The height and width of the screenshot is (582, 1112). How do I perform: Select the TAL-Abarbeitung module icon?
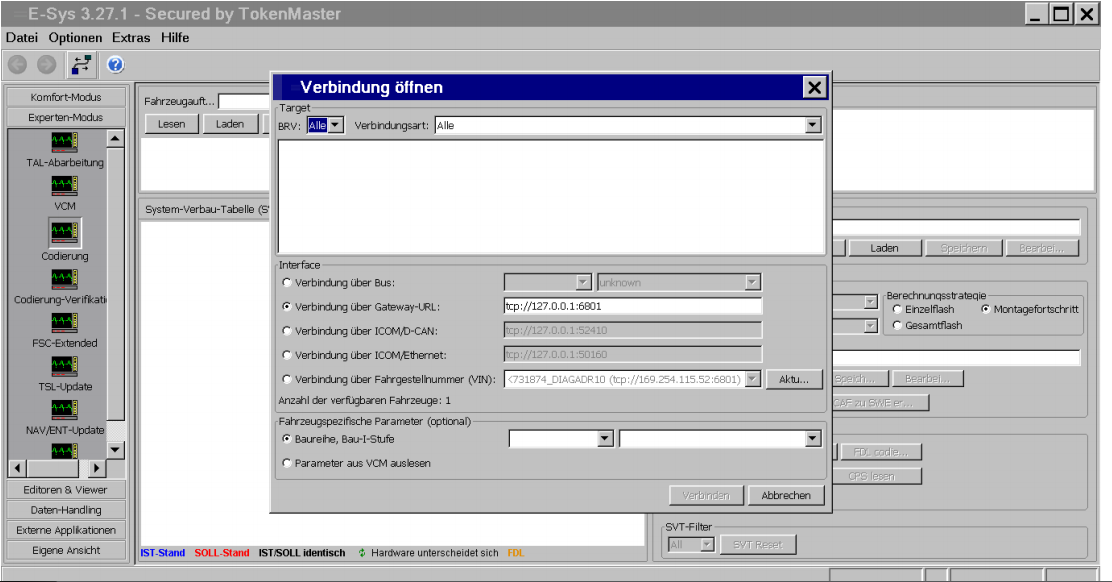coord(65,142)
